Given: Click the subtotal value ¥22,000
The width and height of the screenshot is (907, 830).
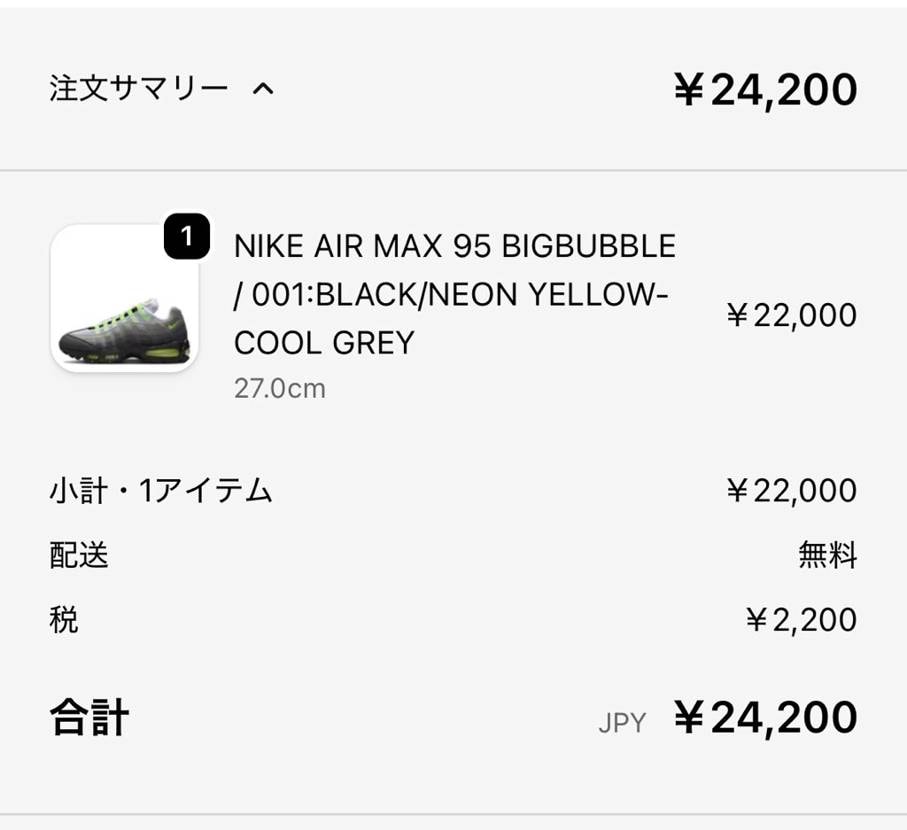Looking at the screenshot, I should (791, 489).
